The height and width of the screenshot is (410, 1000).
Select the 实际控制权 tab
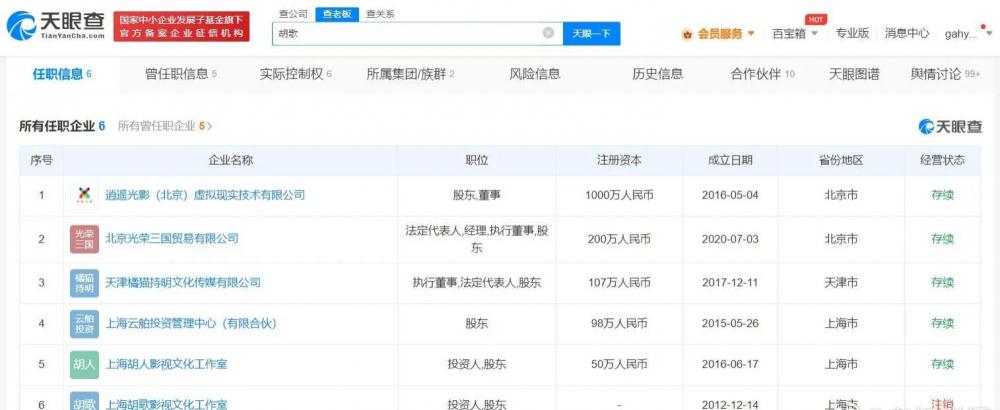point(296,74)
